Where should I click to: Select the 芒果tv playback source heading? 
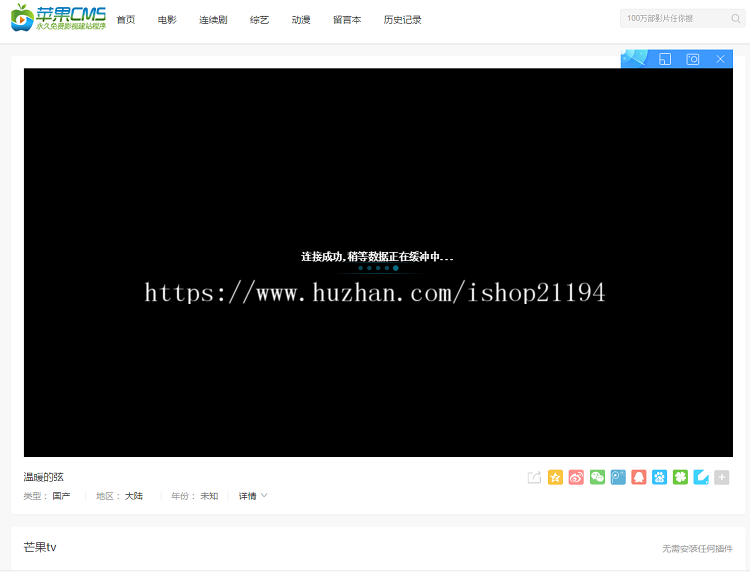(x=40, y=547)
